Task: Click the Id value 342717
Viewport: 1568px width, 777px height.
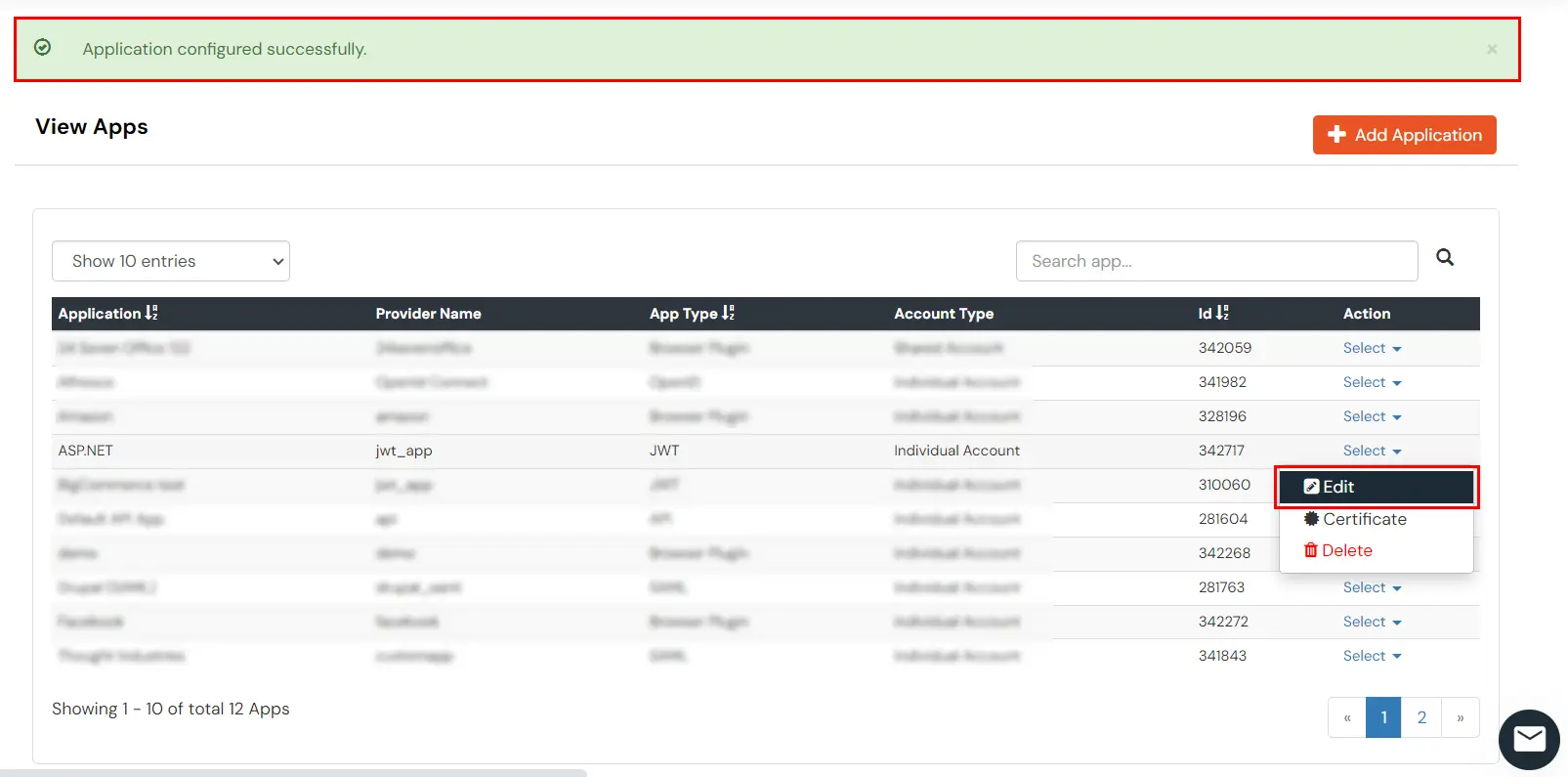Action: tap(1221, 451)
